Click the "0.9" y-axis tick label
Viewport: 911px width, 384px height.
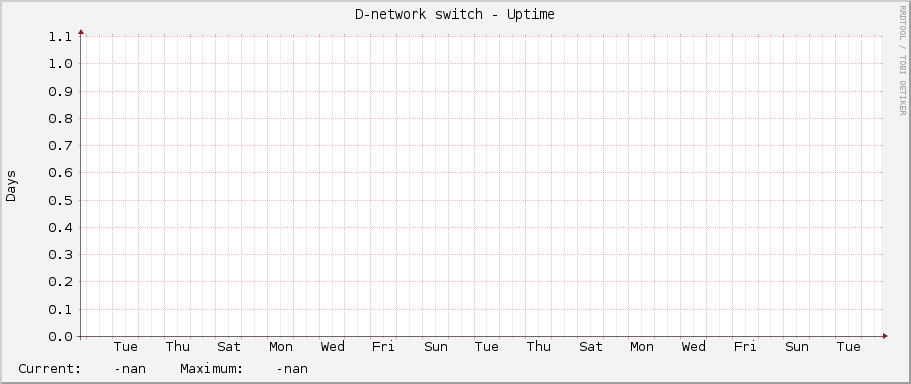coord(60,91)
